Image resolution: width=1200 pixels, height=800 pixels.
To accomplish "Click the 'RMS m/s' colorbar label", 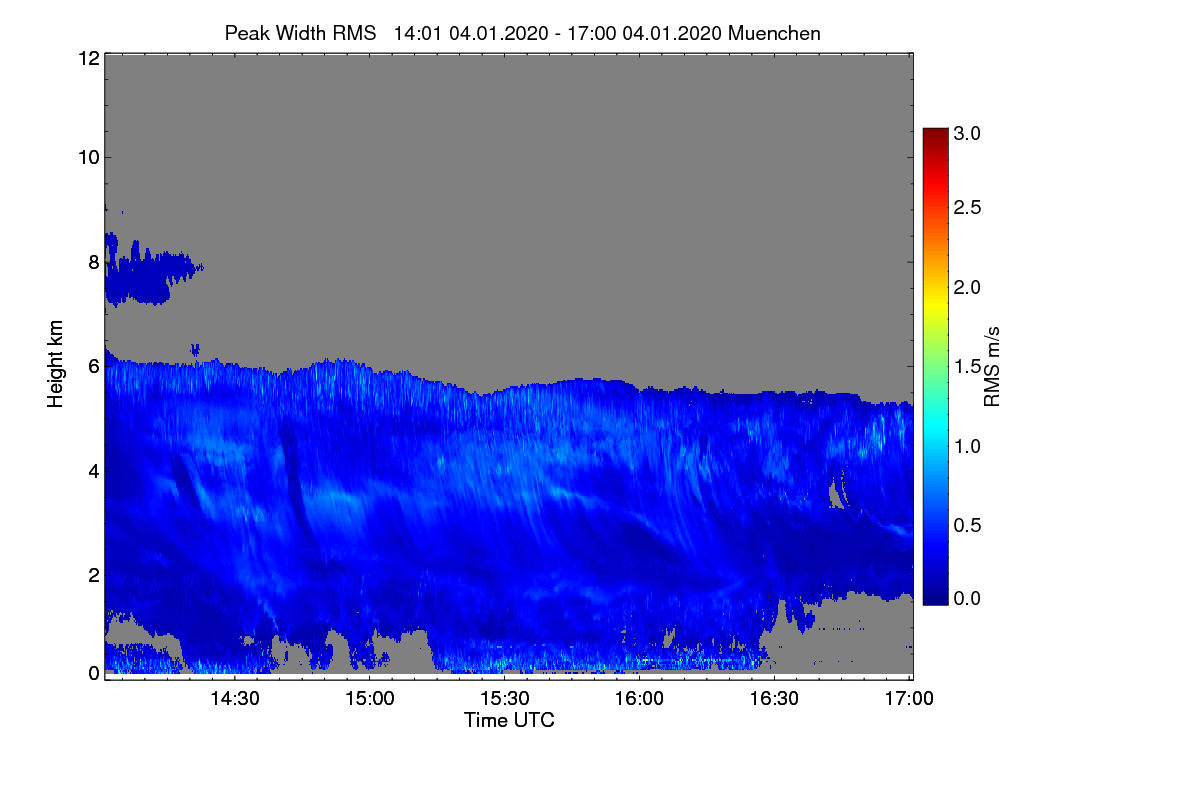I will [x=991, y=366].
